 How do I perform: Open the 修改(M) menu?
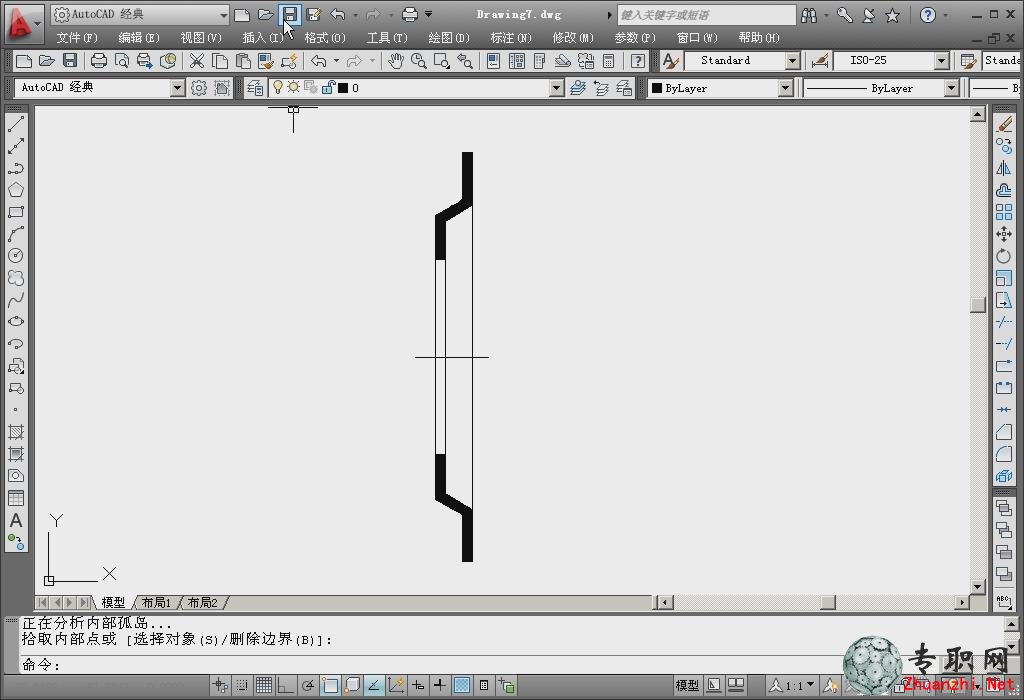pos(573,38)
